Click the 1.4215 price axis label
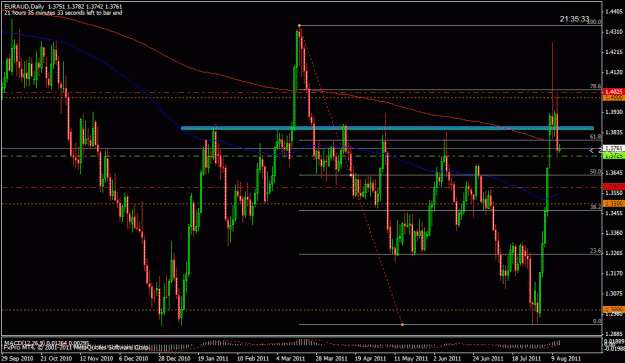This screenshot has width=625, height=363. [614, 52]
